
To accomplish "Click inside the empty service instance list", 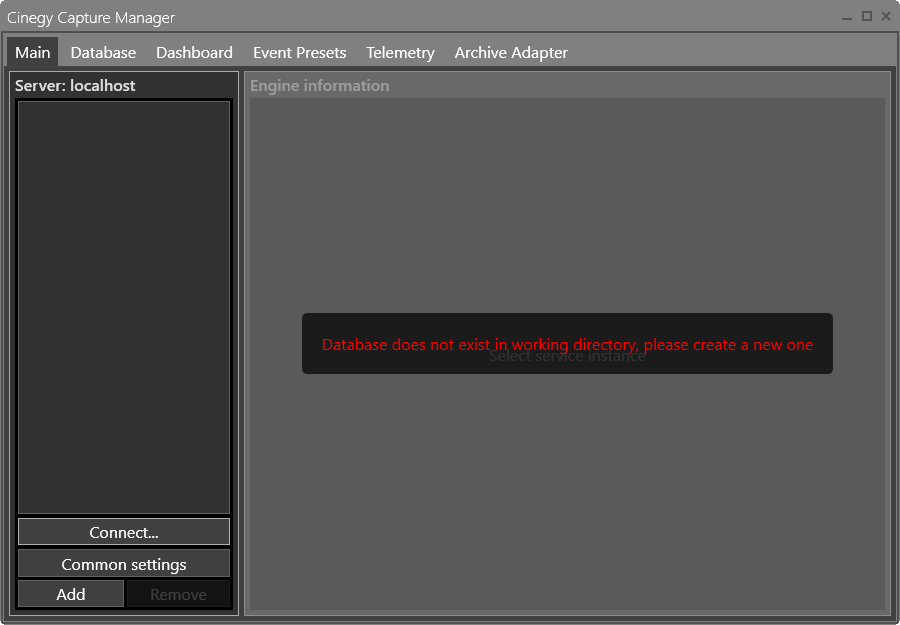I will coord(123,300).
